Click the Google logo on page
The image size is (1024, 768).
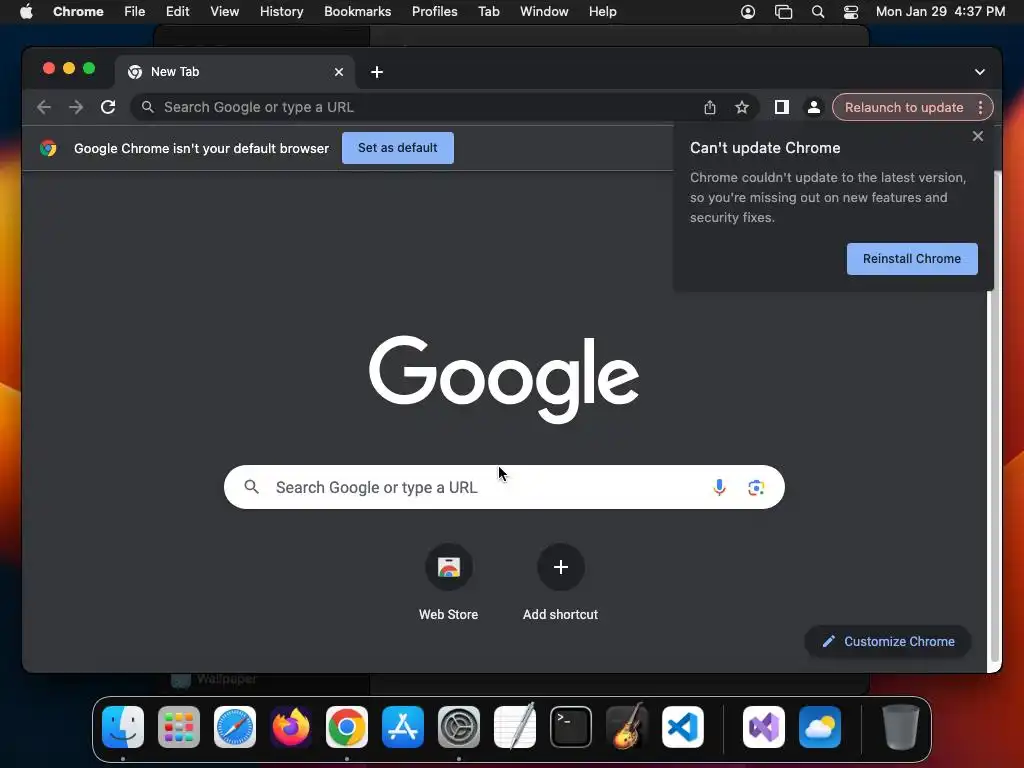tap(504, 378)
